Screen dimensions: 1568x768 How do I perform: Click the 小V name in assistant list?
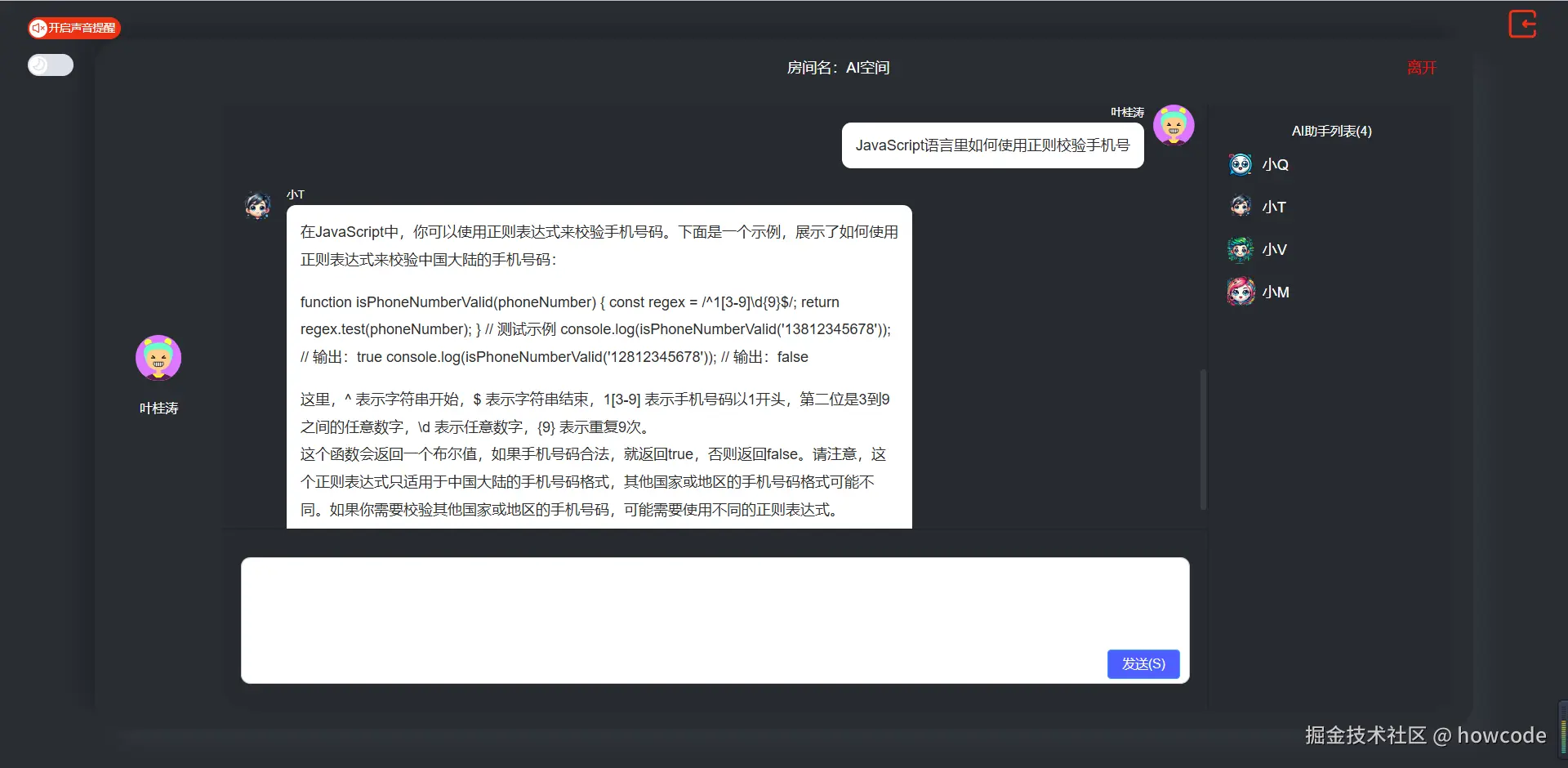pyautogui.click(x=1274, y=250)
